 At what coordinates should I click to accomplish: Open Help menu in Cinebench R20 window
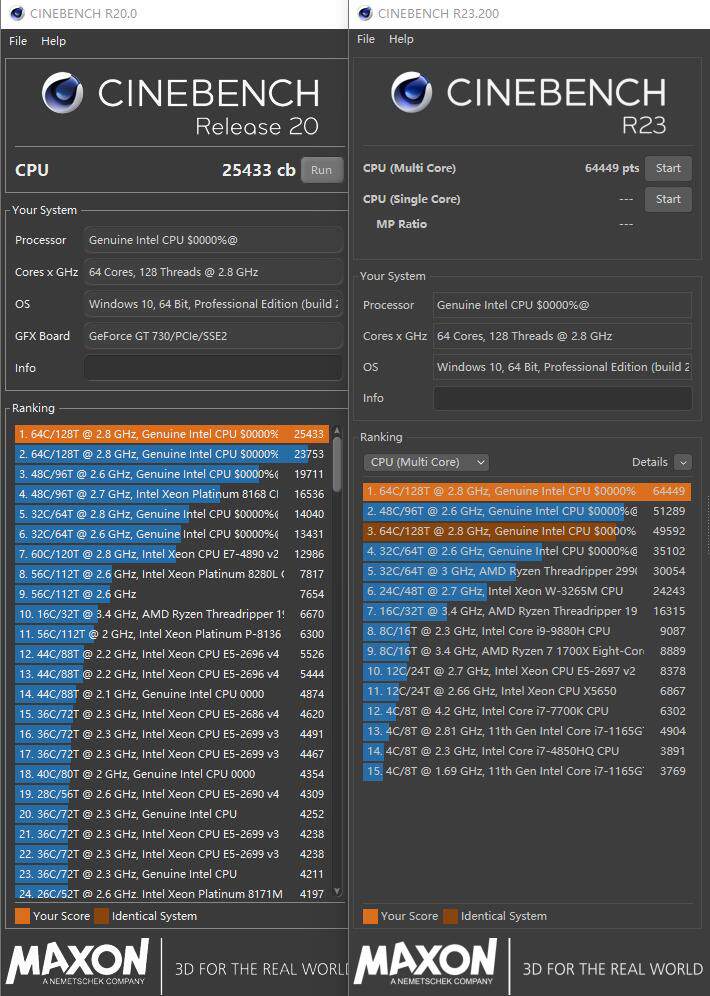pos(53,41)
